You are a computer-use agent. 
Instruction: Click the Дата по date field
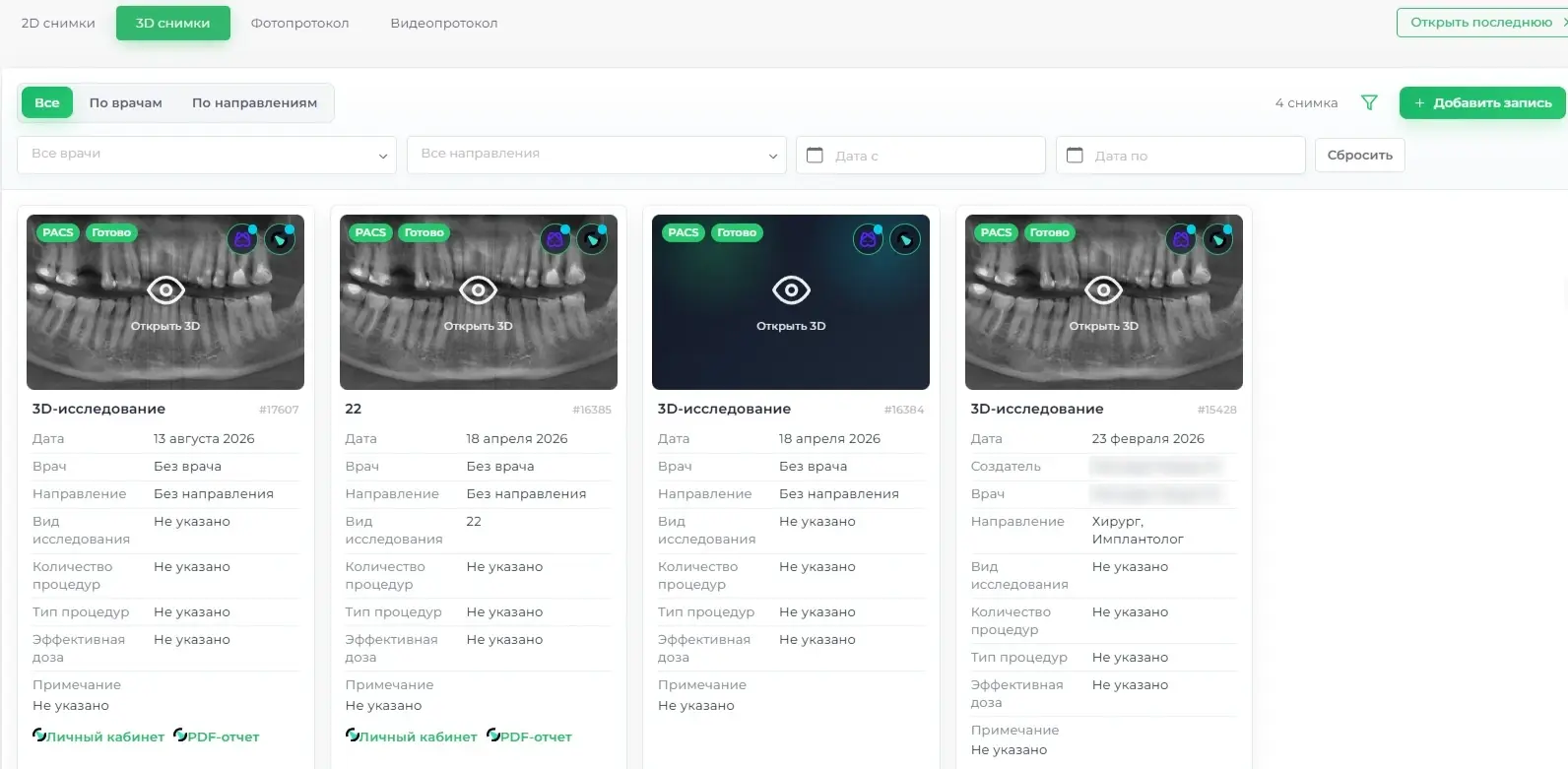tap(1181, 155)
